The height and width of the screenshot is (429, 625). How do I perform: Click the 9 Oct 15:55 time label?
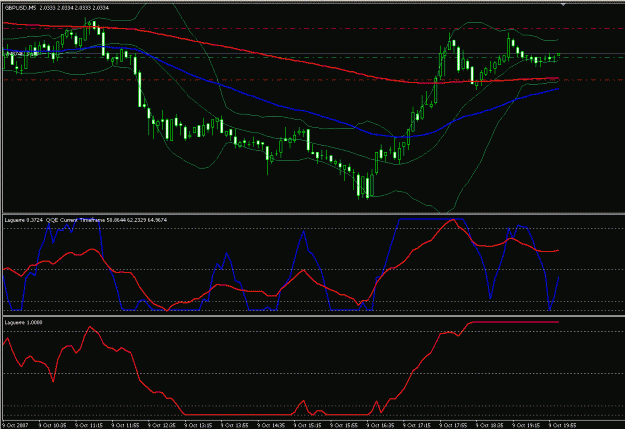[344, 425]
